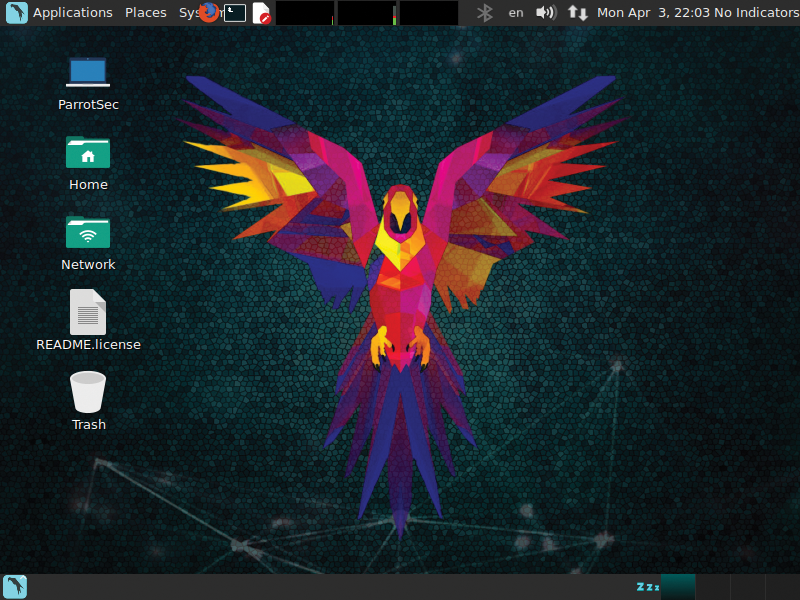Toggle the Zzz sleep inhibit applet
Screen dimensions: 800x600
pyautogui.click(x=647, y=587)
